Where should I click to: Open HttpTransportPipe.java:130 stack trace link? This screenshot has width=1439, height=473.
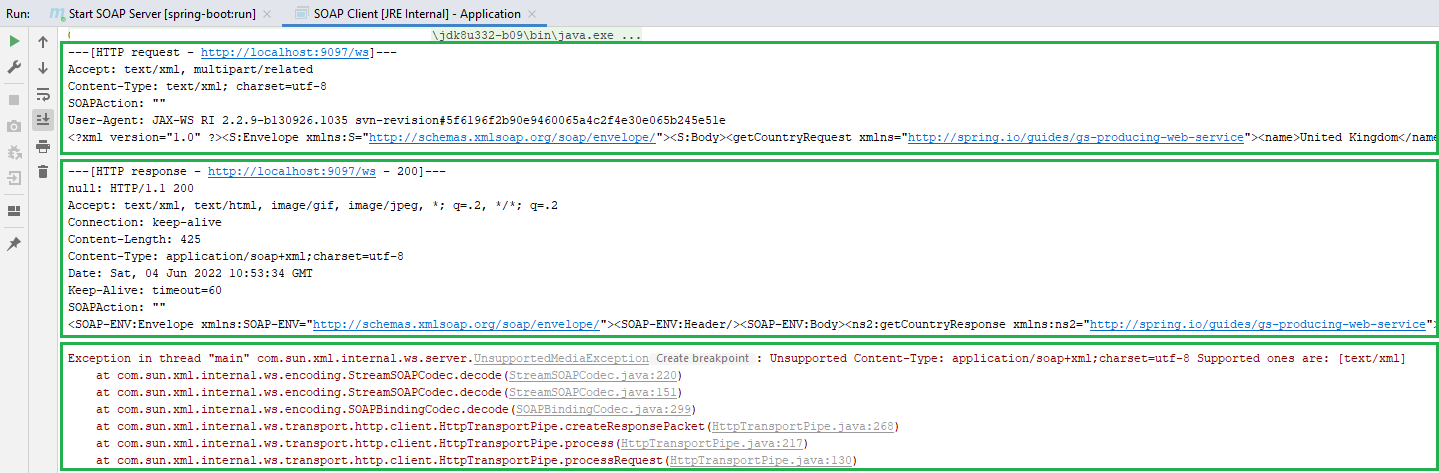click(760, 460)
